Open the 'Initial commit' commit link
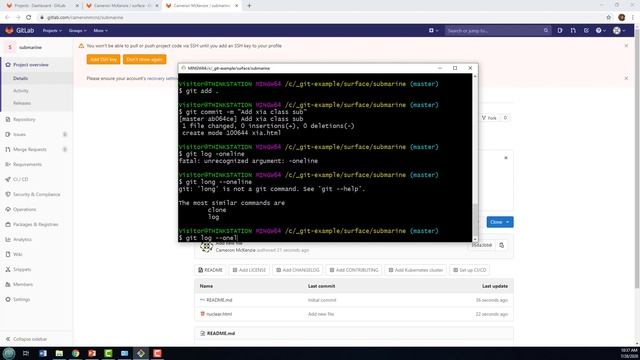Image resolution: width=640 pixels, height=360 pixels. [322, 300]
